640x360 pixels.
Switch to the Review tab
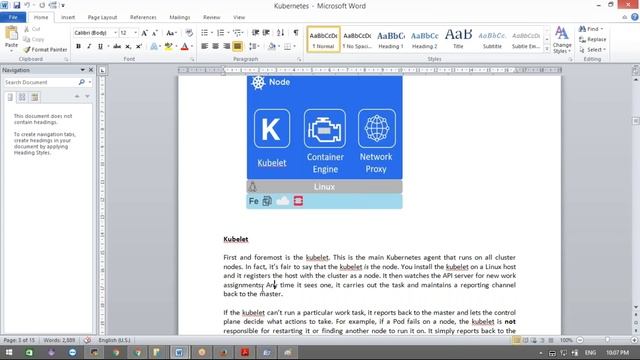(211, 17)
